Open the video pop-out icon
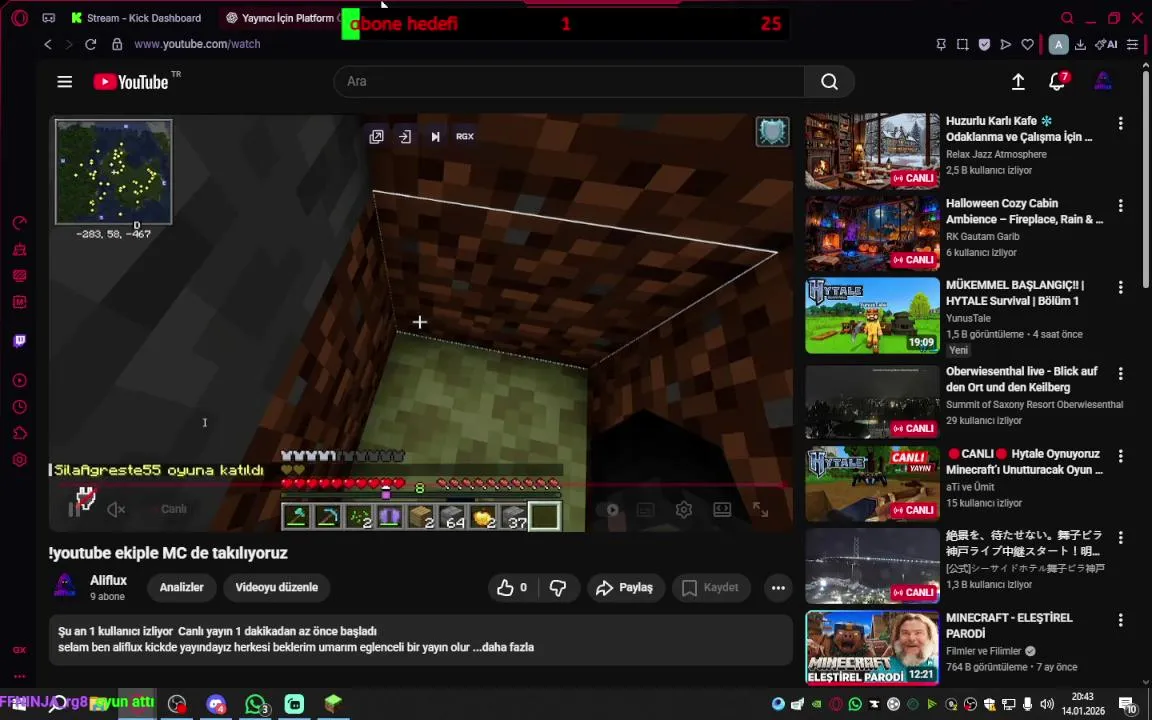Screen dimensions: 1152x720 (376, 137)
